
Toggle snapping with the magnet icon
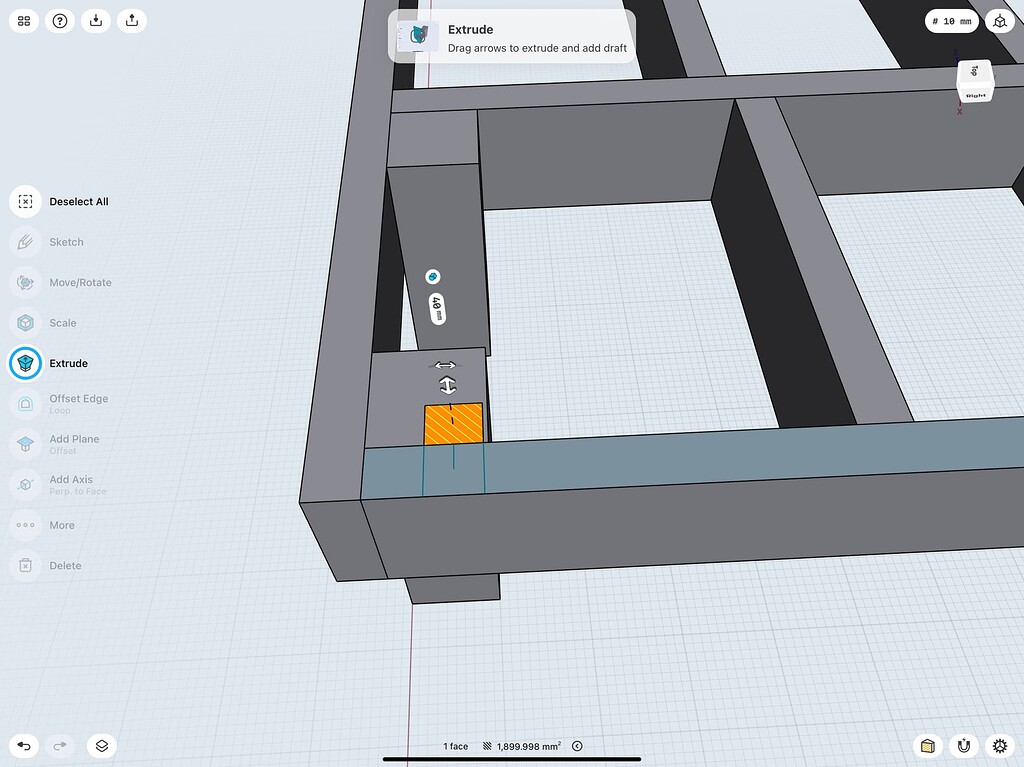tap(963, 745)
